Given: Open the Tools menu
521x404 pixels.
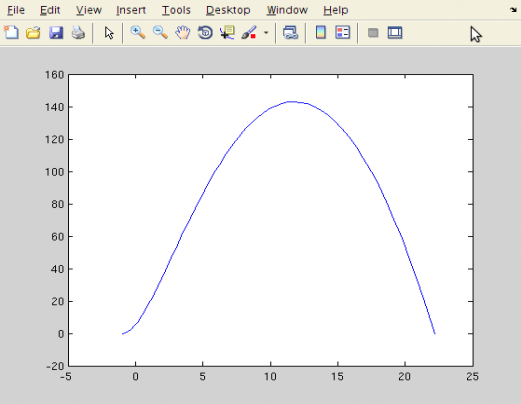Looking at the screenshot, I should point(176,10).
